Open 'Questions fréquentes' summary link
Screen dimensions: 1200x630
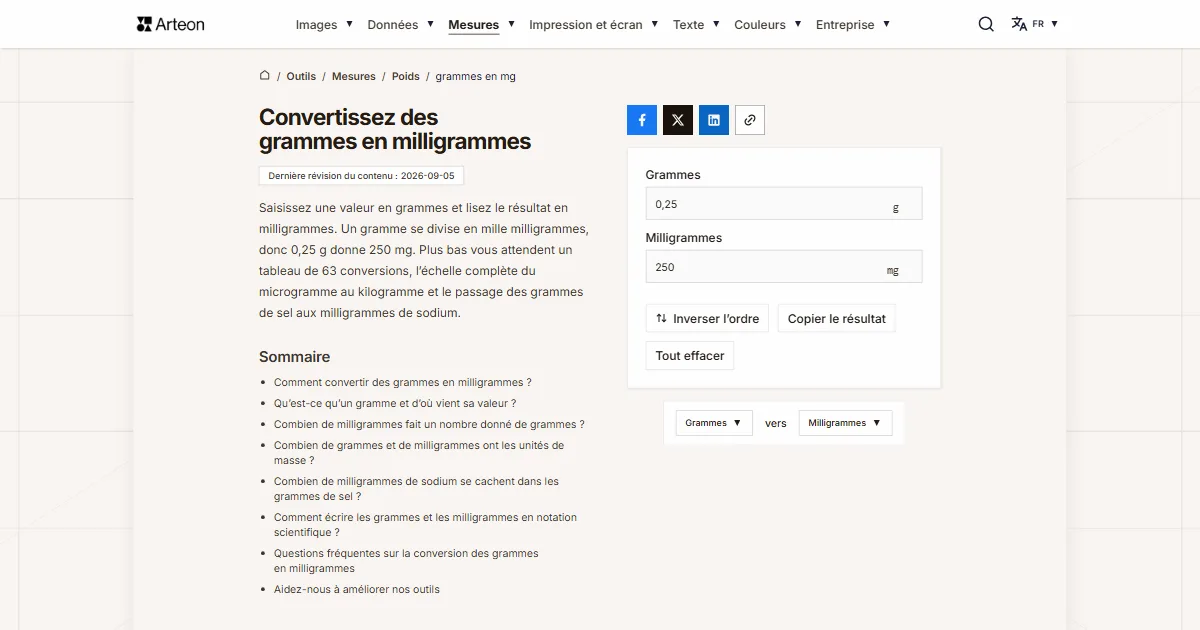406,561
